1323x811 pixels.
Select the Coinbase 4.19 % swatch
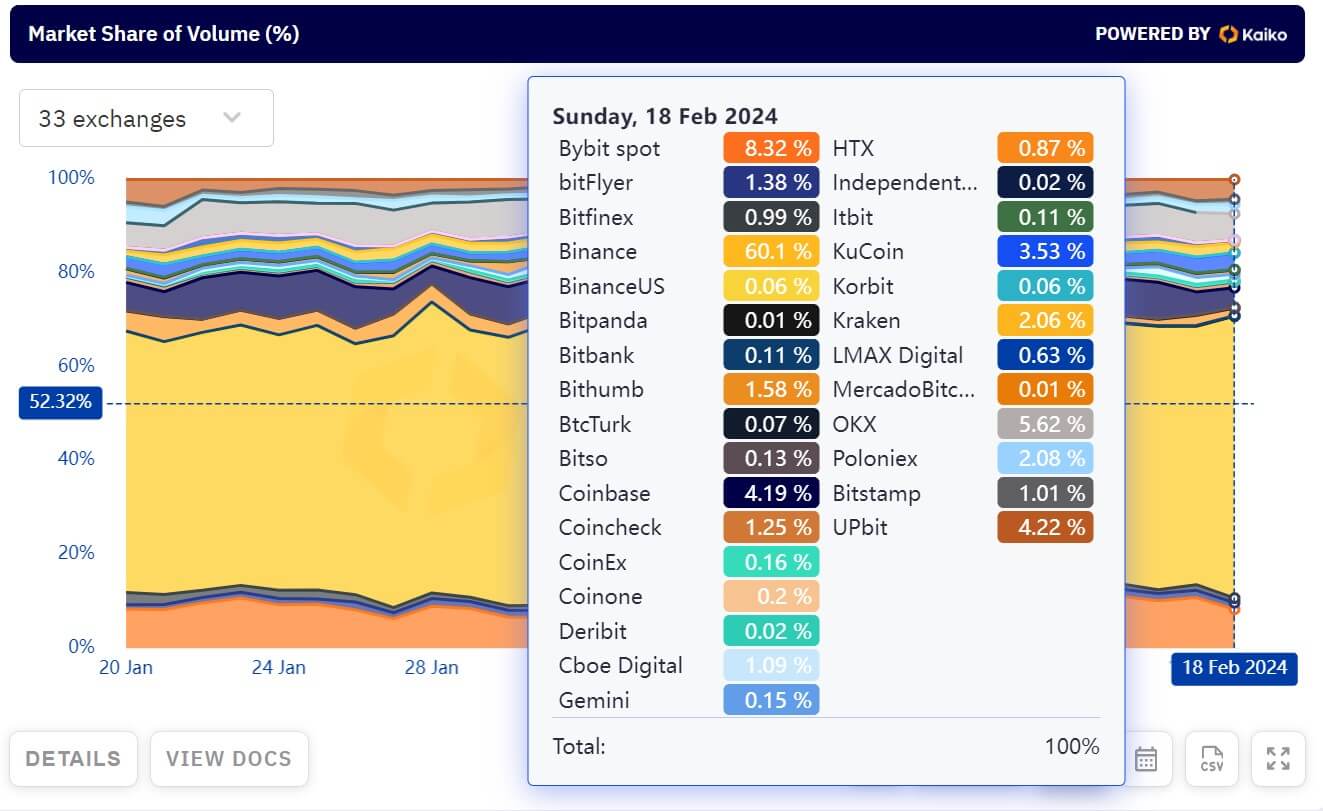771,494
